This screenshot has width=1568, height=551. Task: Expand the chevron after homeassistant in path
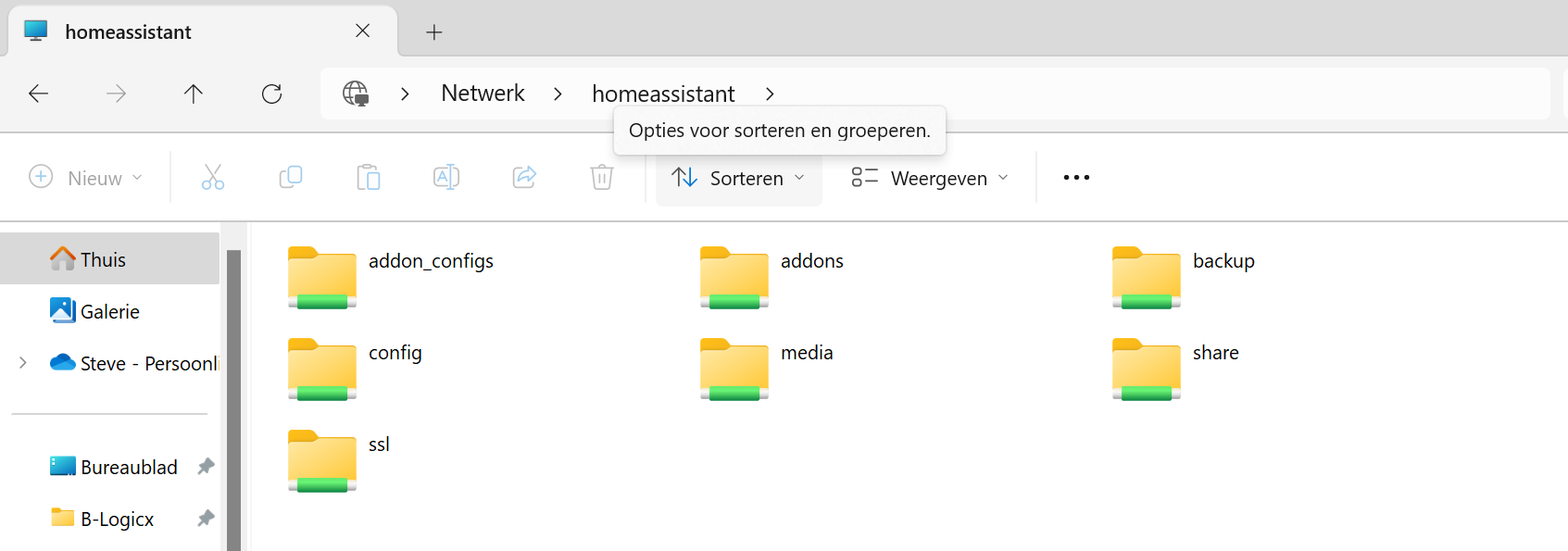click(x=770, y=94)
